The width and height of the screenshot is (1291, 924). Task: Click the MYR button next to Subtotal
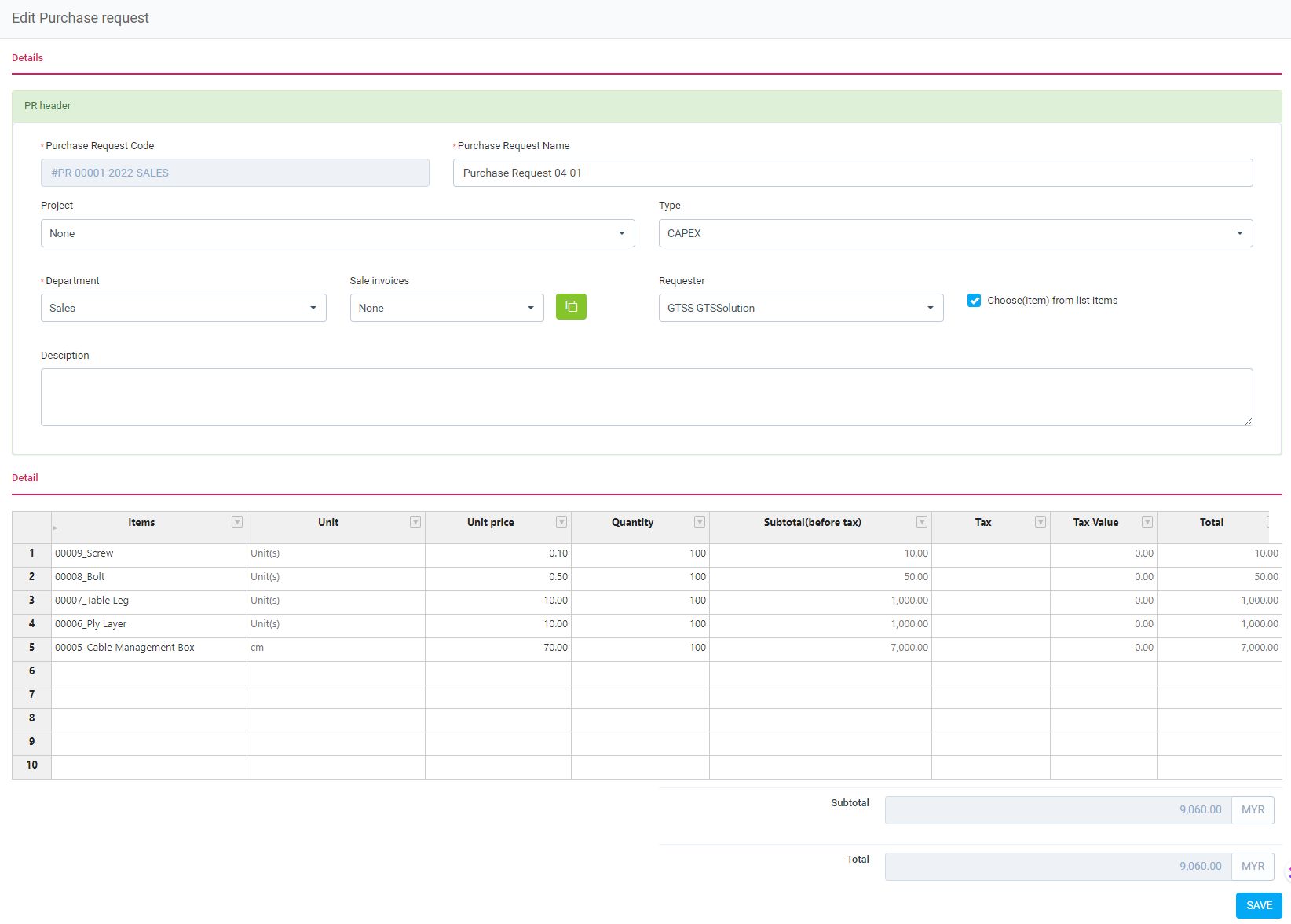[x=1253, y=809]
